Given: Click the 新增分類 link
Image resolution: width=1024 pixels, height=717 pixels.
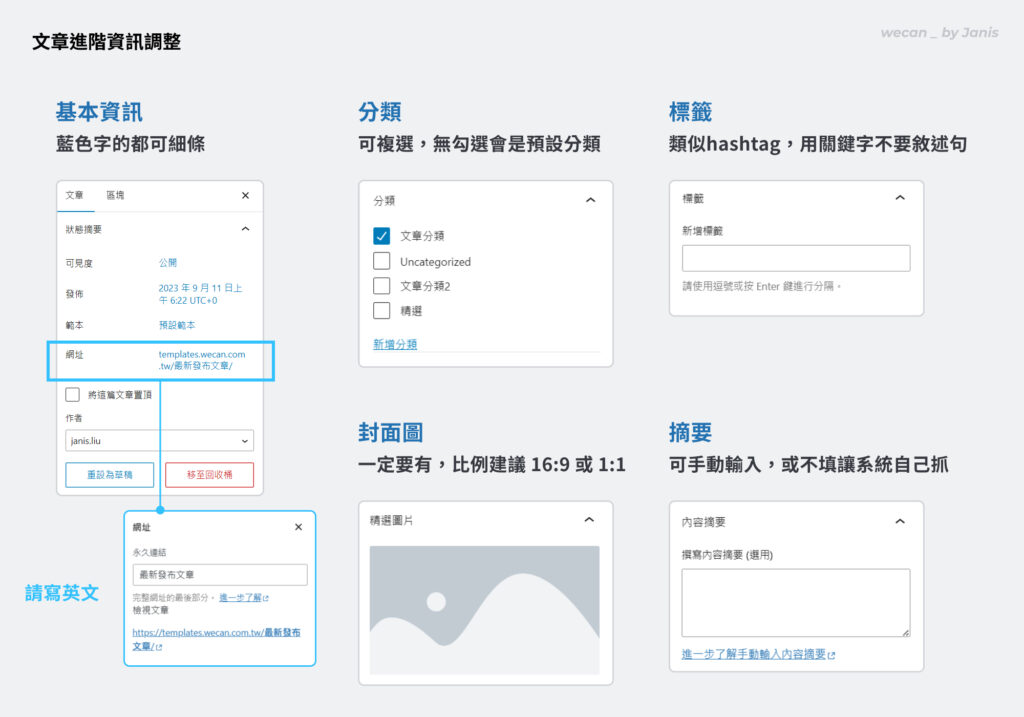Looking at the screenshot, I should (395, 344).
